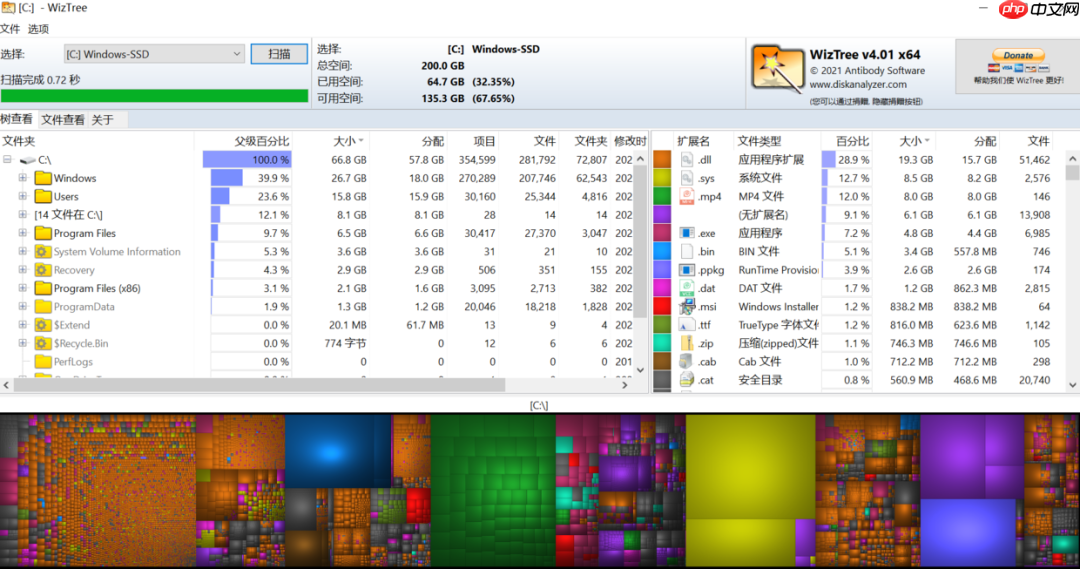Click the Windows folder icon in tree

(x=43, y=178)
